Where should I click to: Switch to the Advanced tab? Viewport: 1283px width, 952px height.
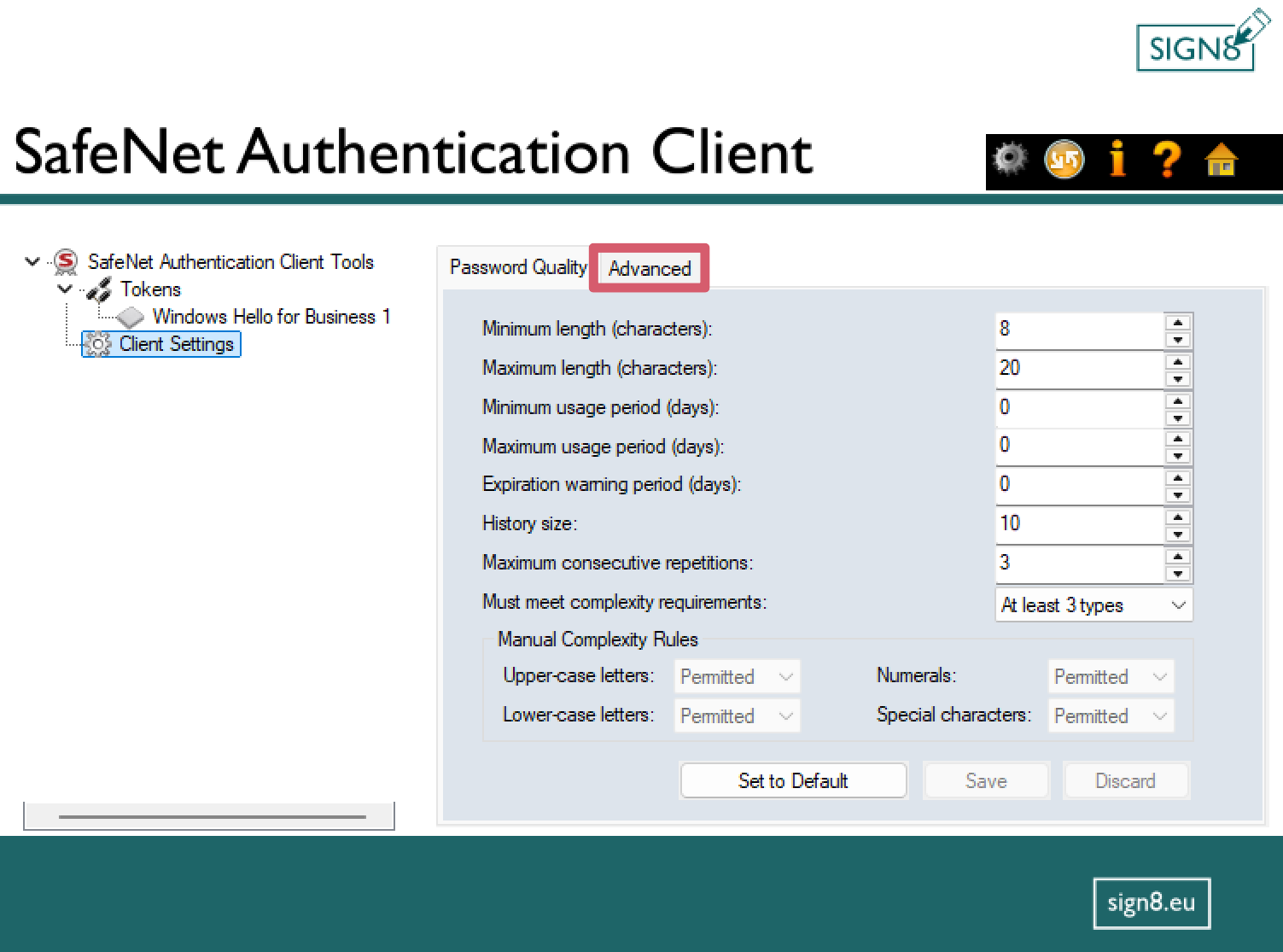[x=650, y=268]
